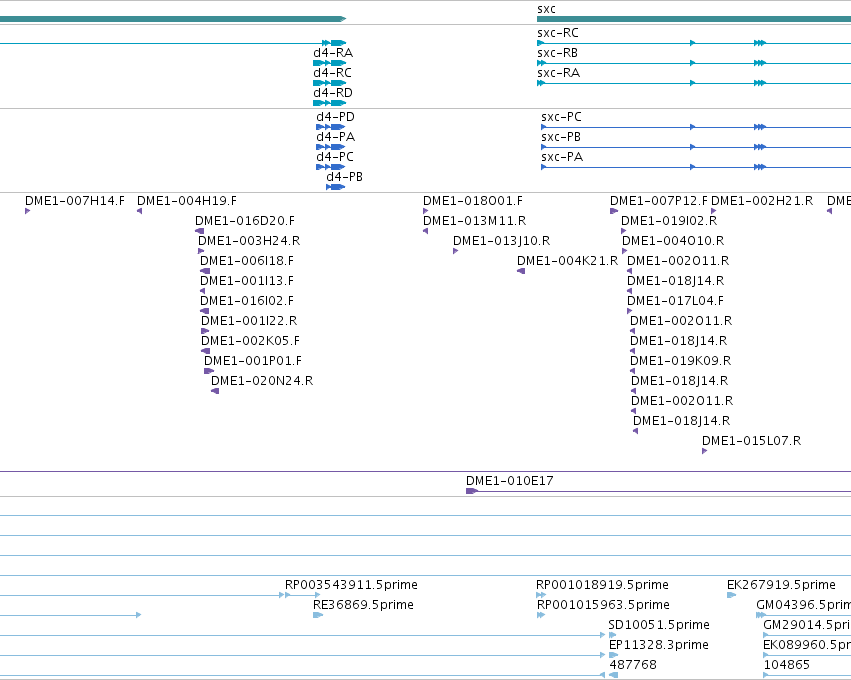Select the d4-RC transcript label
The width and height of the screenshot is (851, 680).
point(333,73)
